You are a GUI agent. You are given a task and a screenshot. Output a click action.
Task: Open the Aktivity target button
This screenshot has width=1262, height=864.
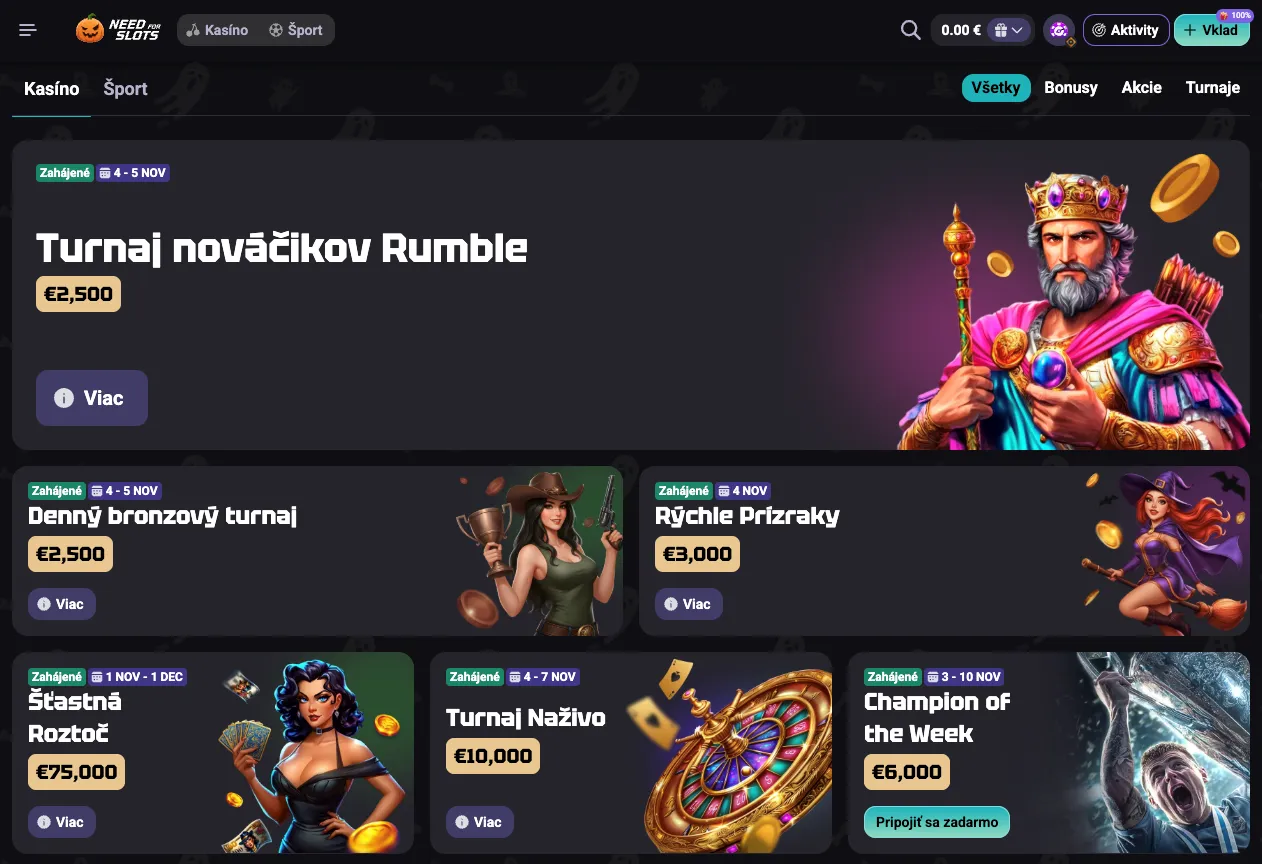click(x=1126, y=30)
